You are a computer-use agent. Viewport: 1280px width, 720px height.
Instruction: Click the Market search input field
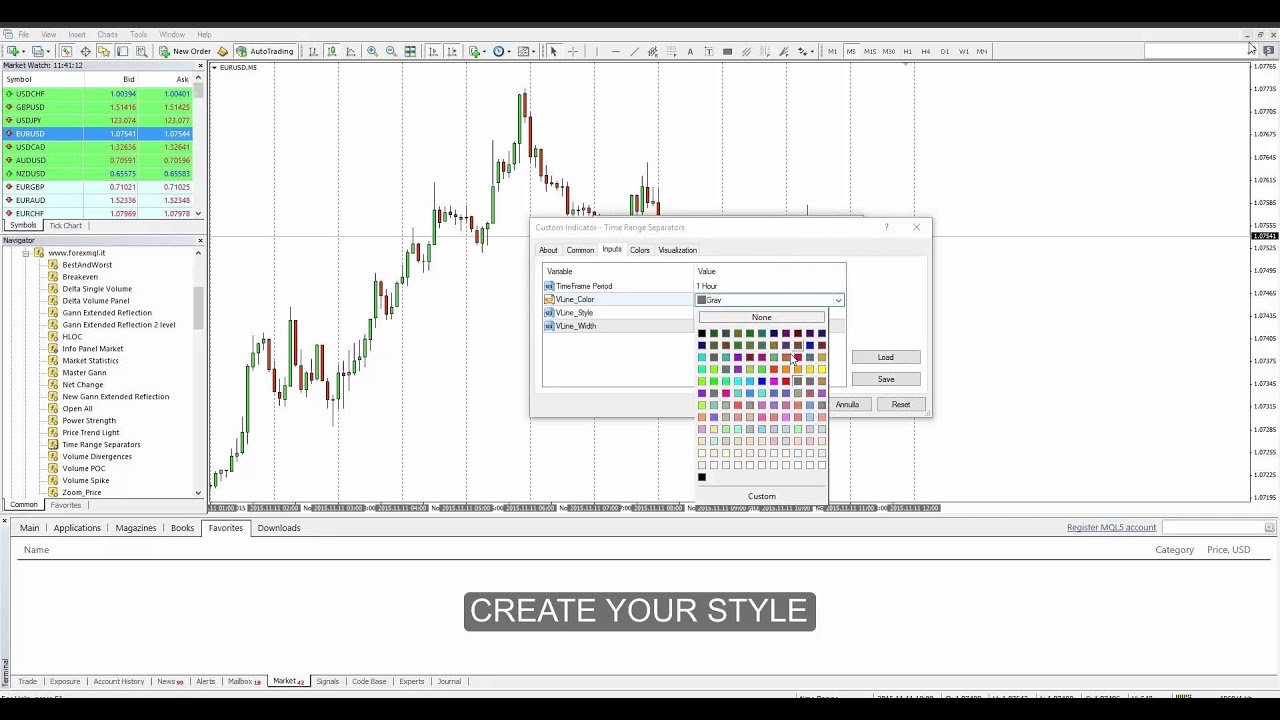click(1214, 528)
